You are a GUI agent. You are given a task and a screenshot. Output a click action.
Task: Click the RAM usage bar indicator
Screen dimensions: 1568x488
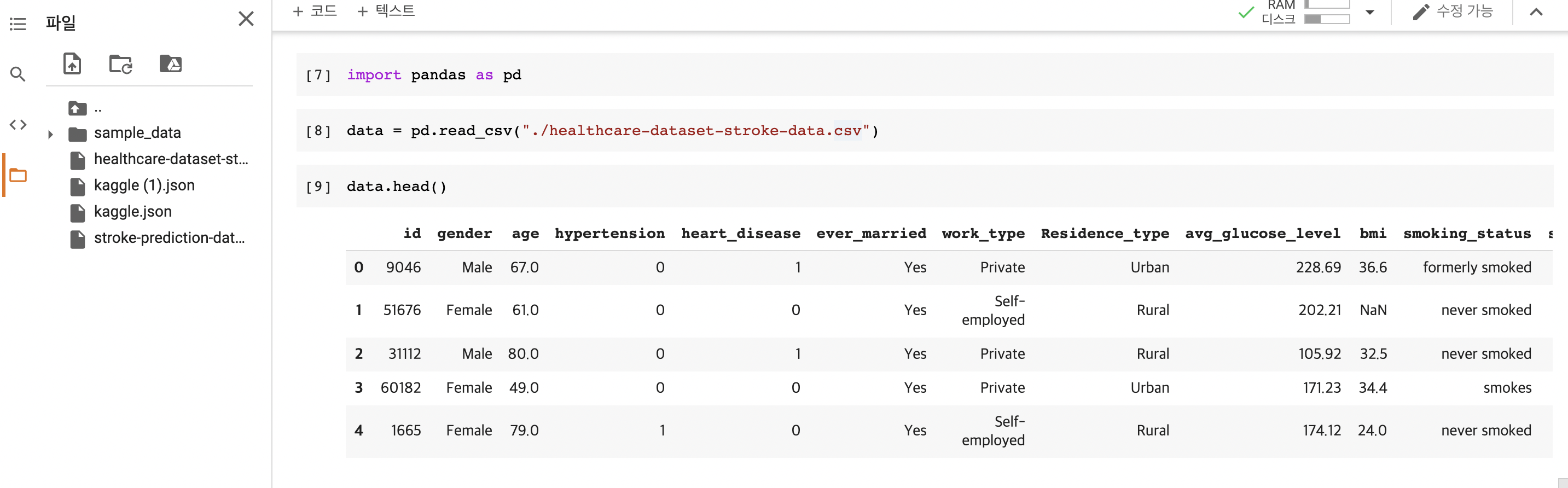(x=1327, y=4)
